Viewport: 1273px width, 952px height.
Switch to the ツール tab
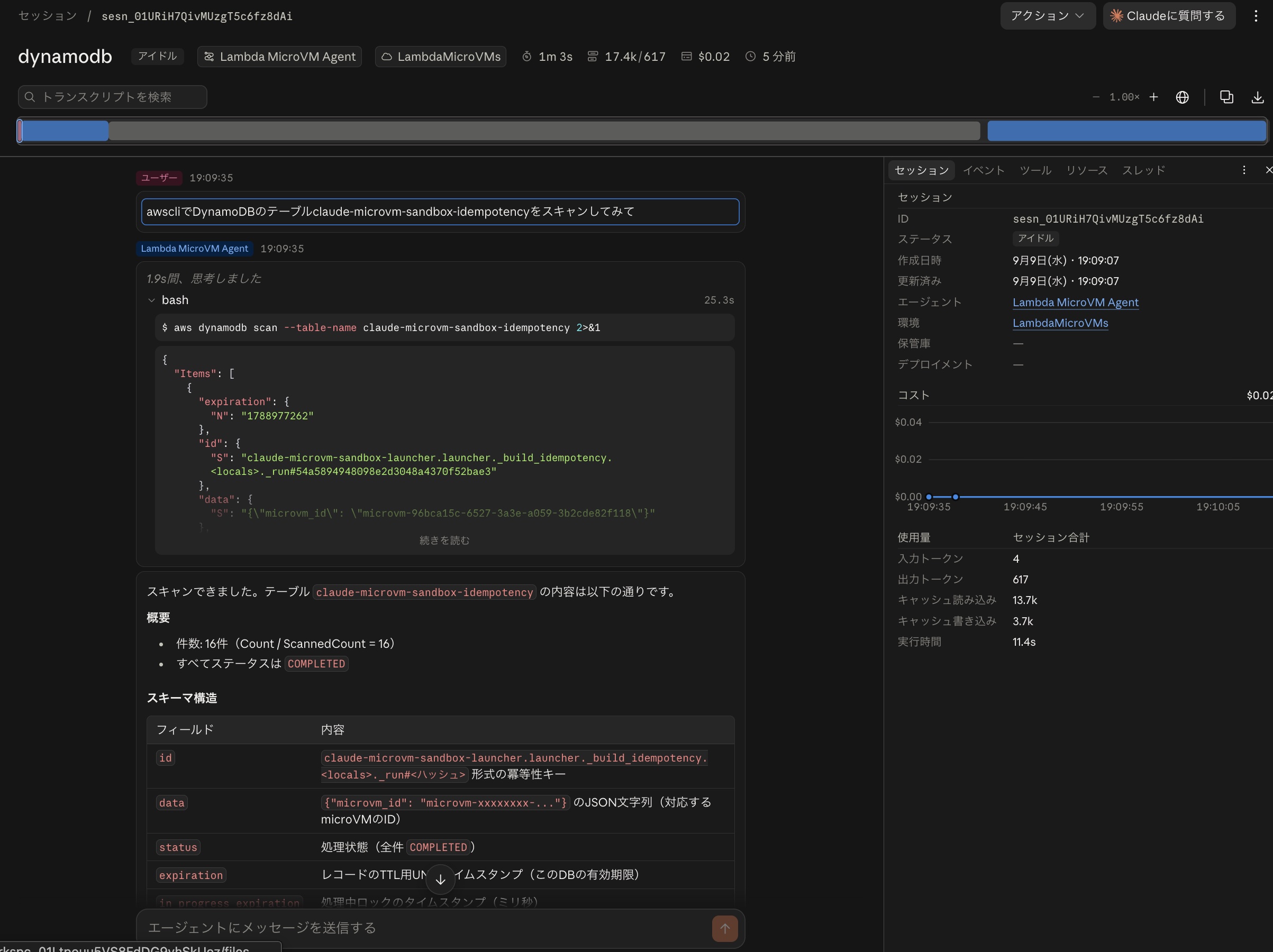click(1035, 170)
